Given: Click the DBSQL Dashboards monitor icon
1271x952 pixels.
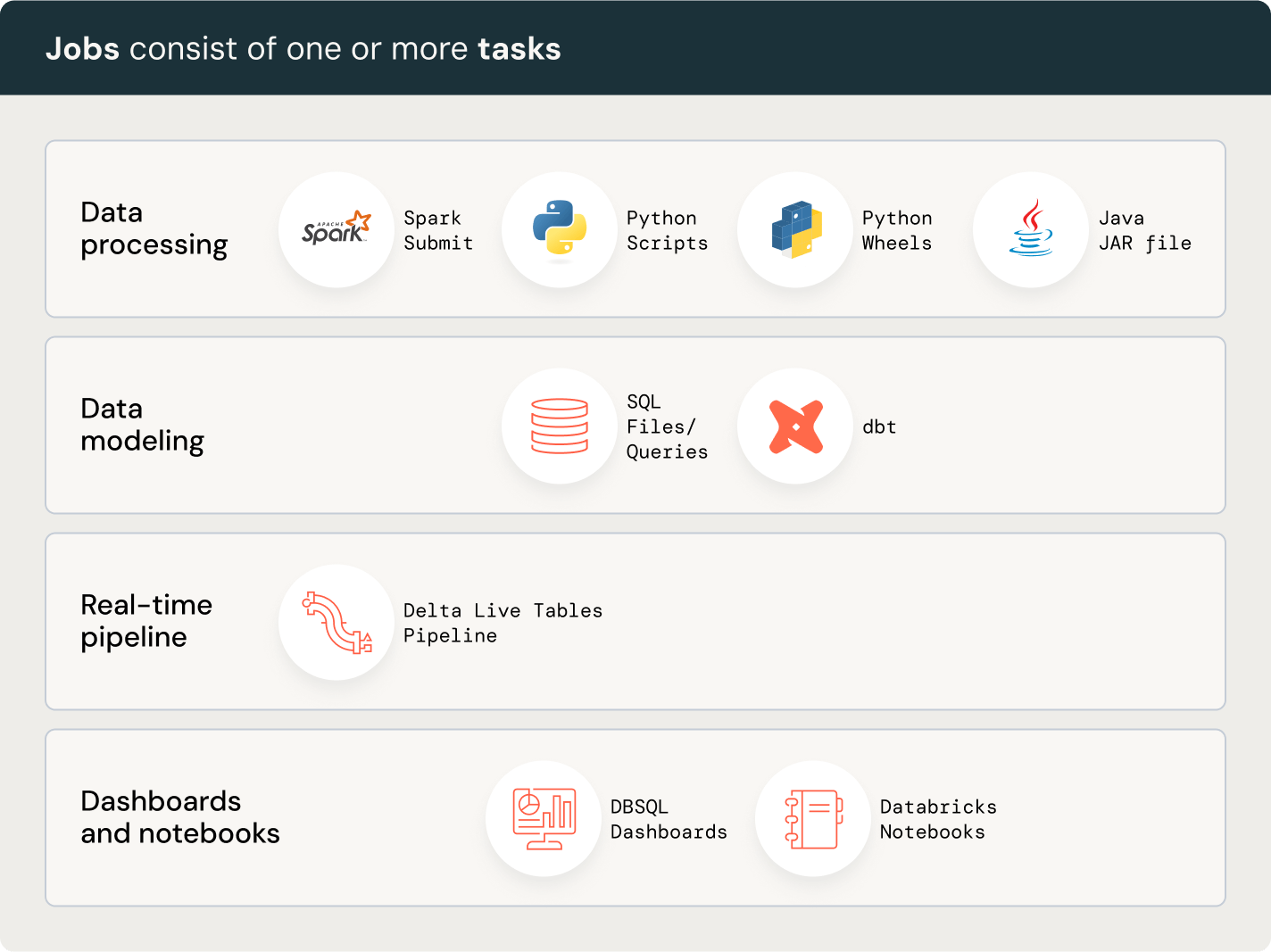Looking at the screenshot, I should (544, 818).
